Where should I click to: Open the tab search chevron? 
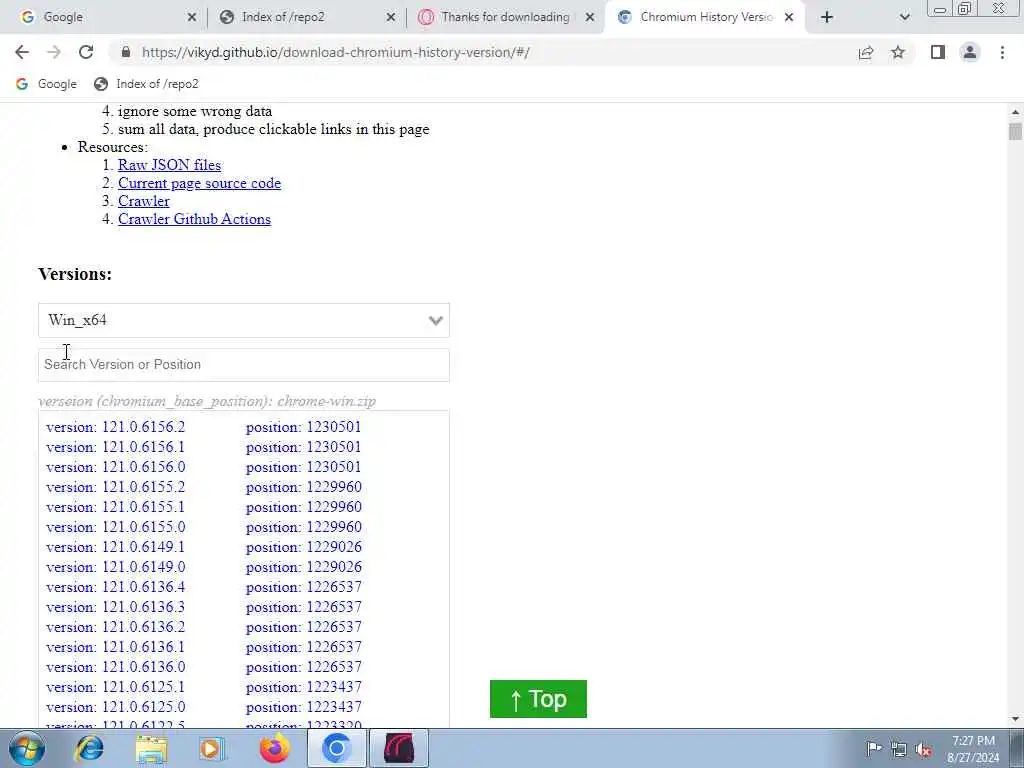[x=904, y=17]
